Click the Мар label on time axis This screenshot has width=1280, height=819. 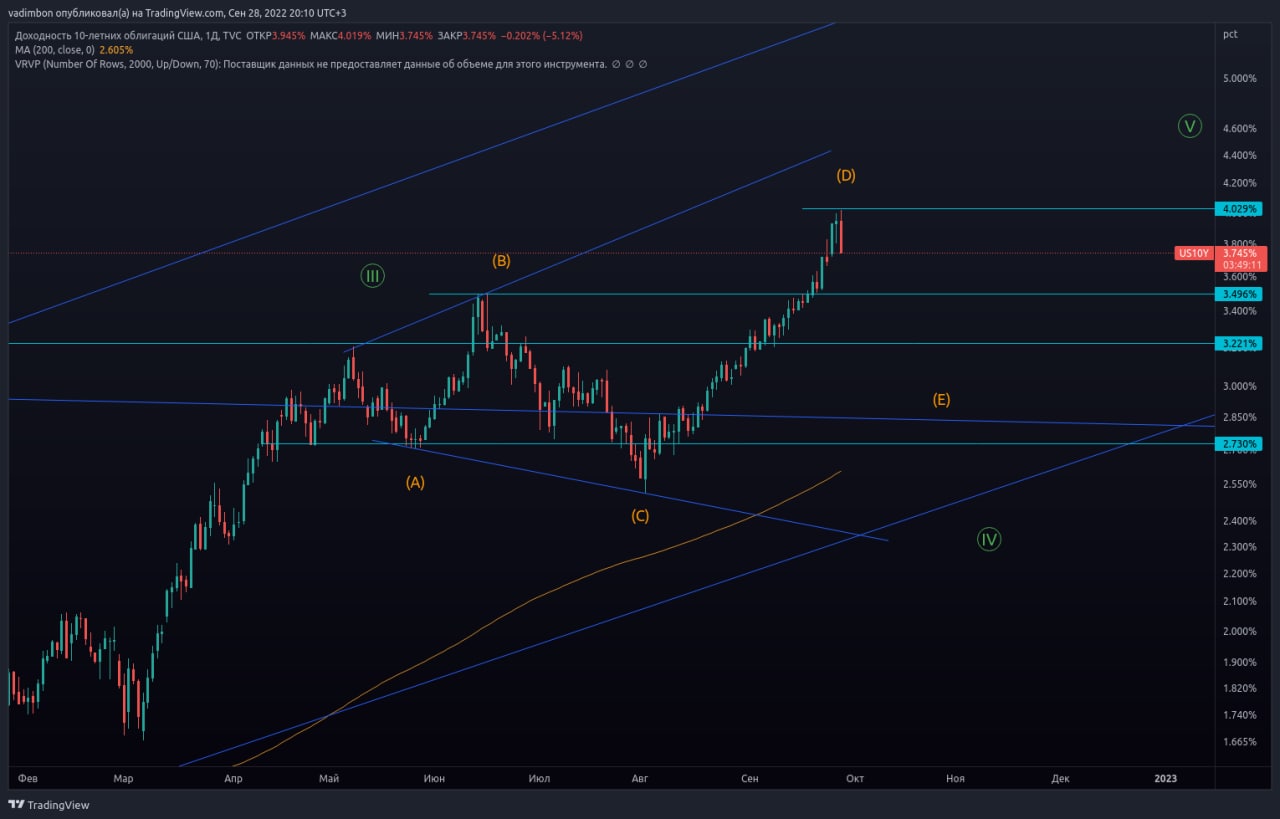(x=123, y=777)
